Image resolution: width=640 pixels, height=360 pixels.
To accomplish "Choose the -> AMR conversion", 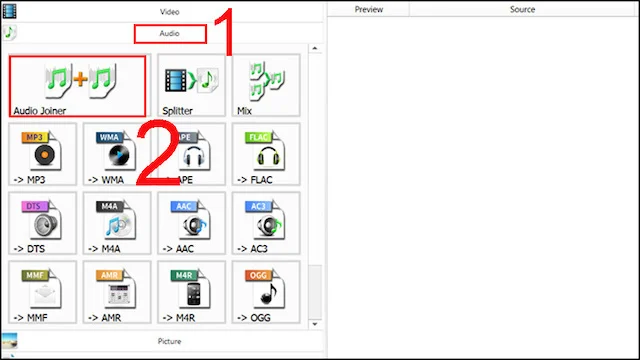I will tap(117, 292).
